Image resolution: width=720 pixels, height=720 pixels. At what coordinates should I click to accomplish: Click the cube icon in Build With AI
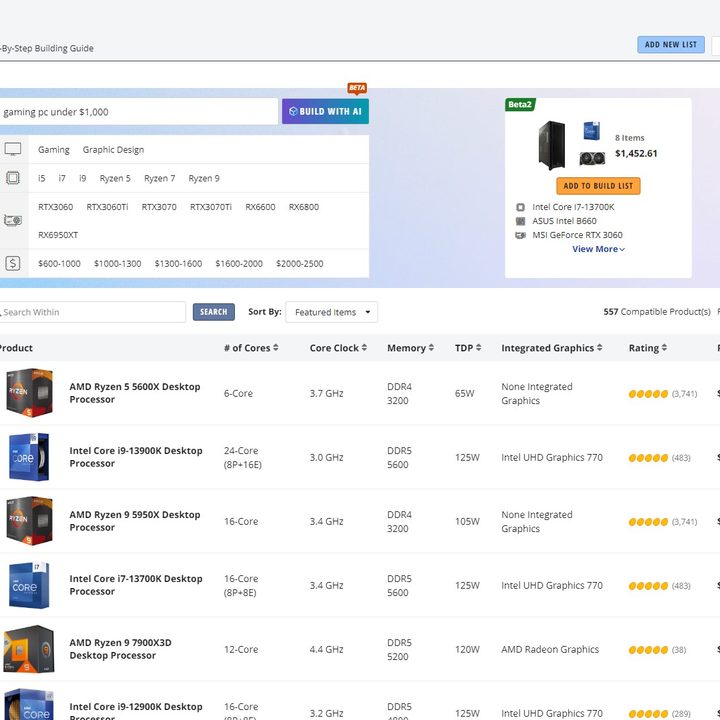coord(293,111)
